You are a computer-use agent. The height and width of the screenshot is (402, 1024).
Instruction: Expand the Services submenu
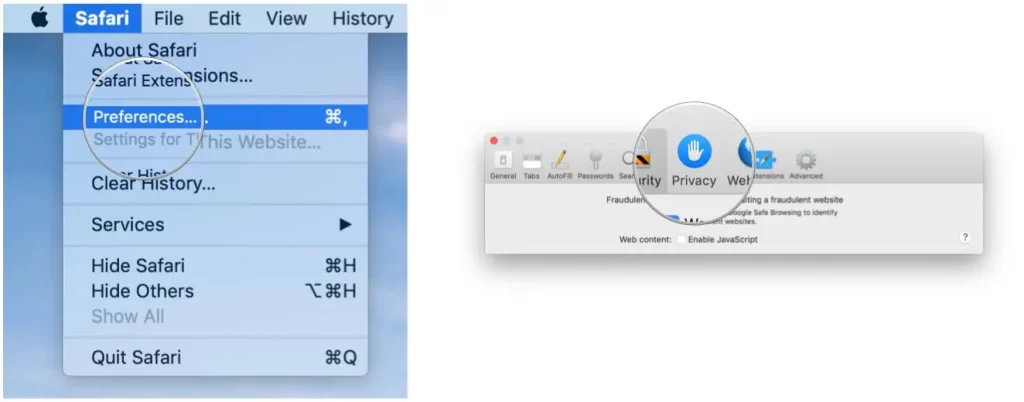(x=216, y=224)
